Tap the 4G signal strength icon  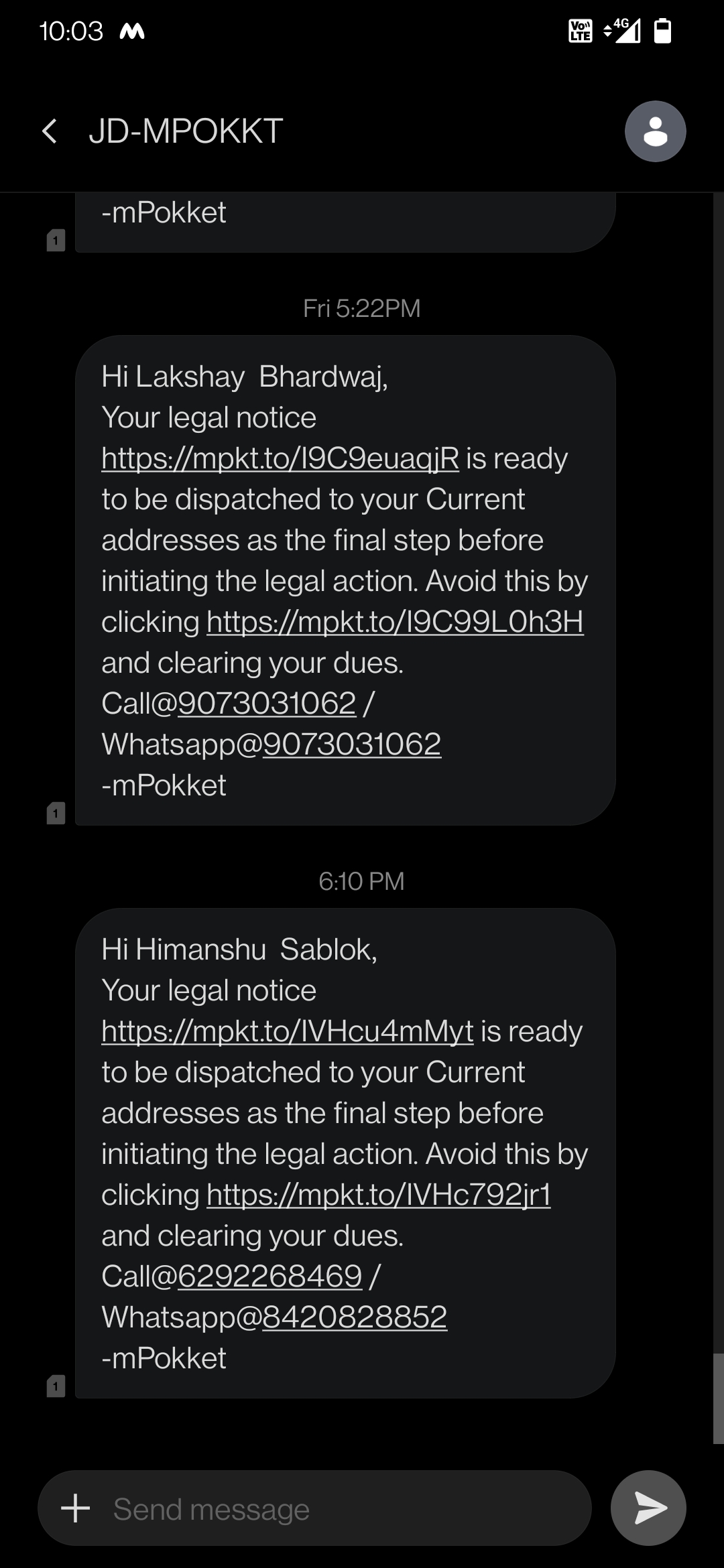coord(623,31)
